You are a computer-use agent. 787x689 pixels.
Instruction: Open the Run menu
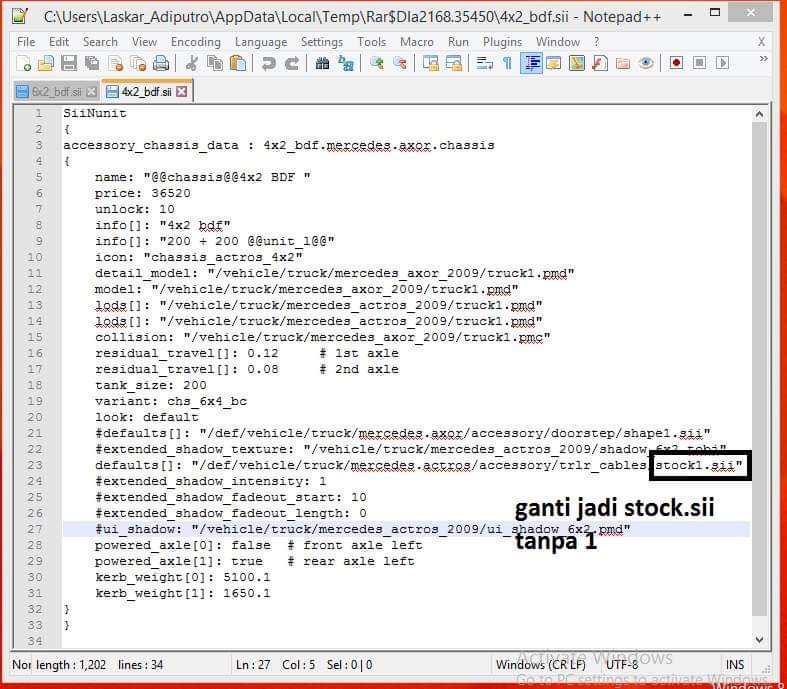tap(458, 42)
